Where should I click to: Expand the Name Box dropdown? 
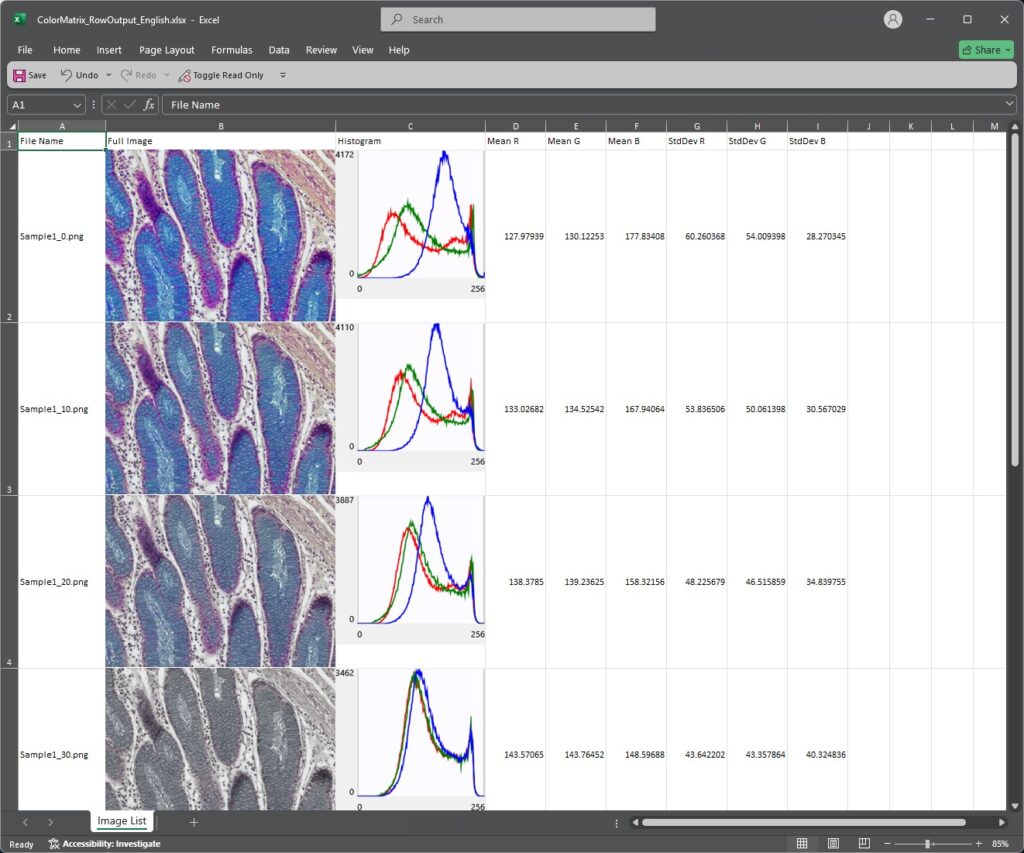78,105
